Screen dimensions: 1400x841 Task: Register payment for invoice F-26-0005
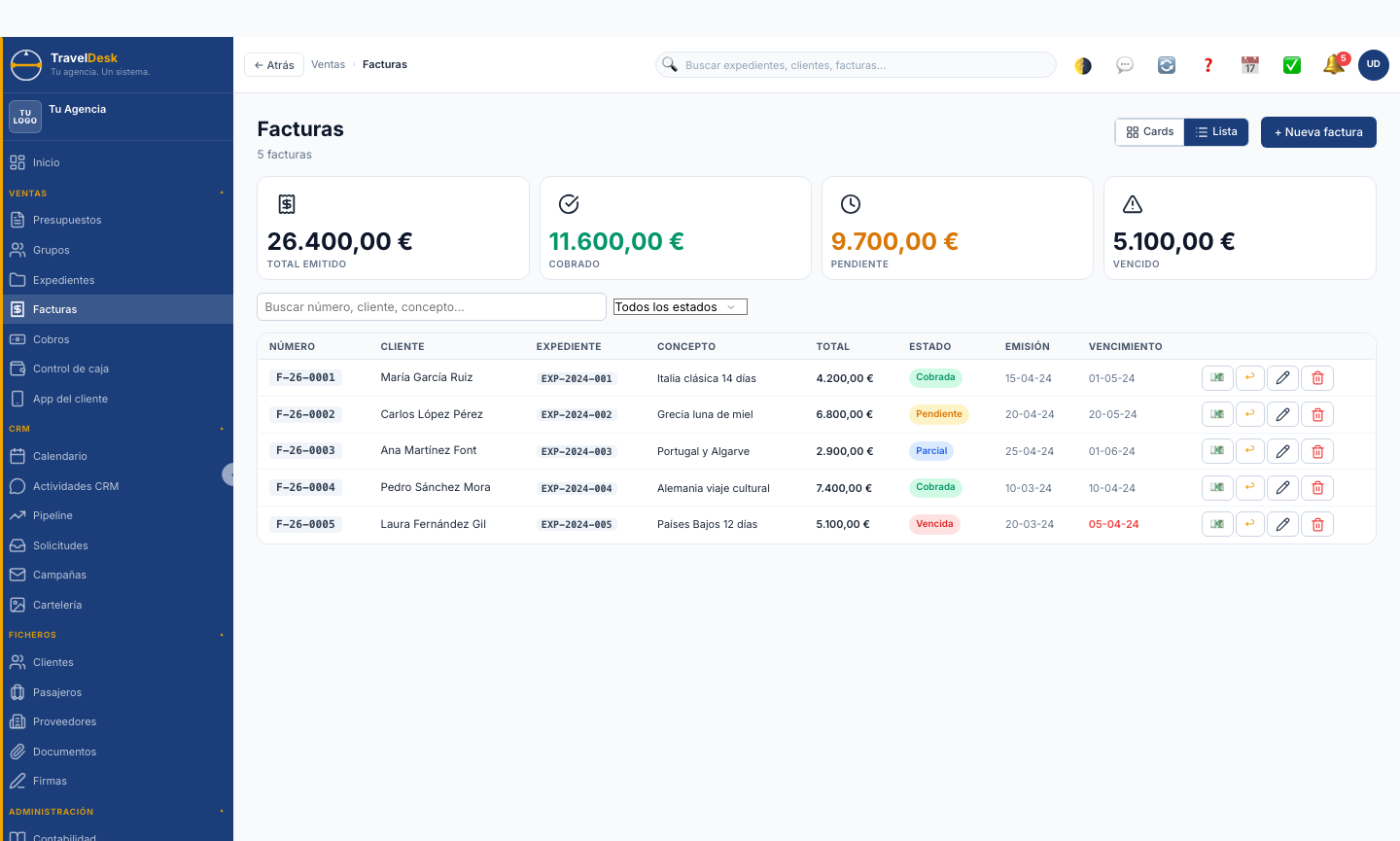click(x=1217, y=524)
